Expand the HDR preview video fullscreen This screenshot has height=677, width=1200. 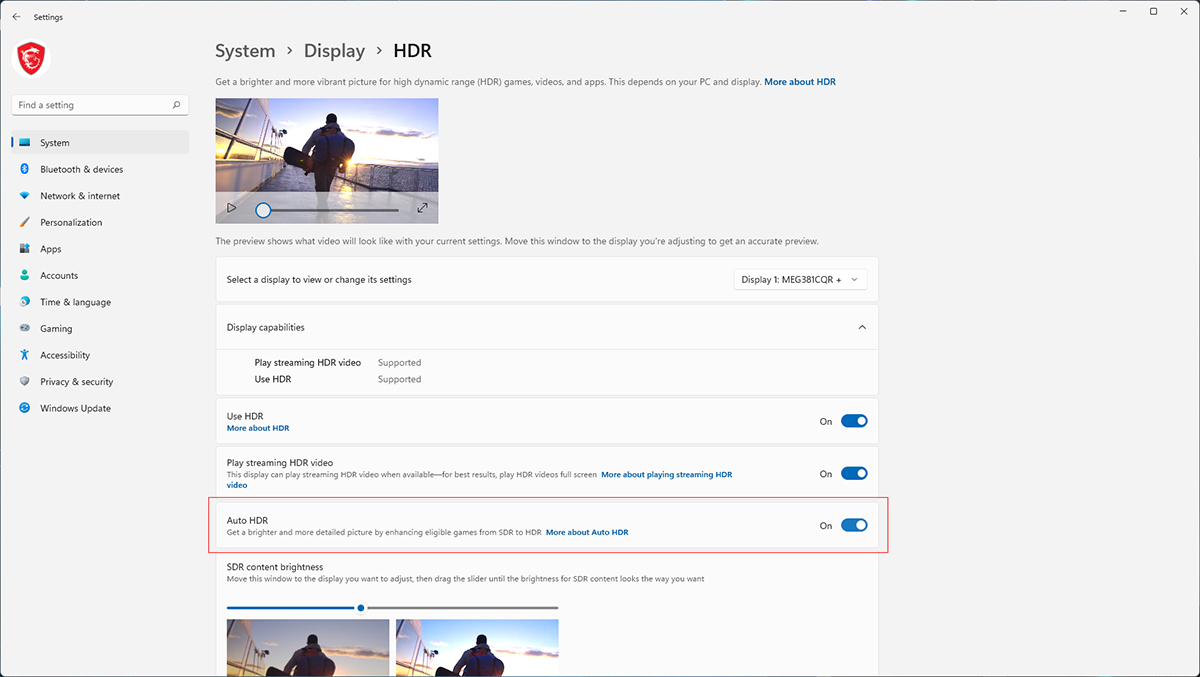422,208
